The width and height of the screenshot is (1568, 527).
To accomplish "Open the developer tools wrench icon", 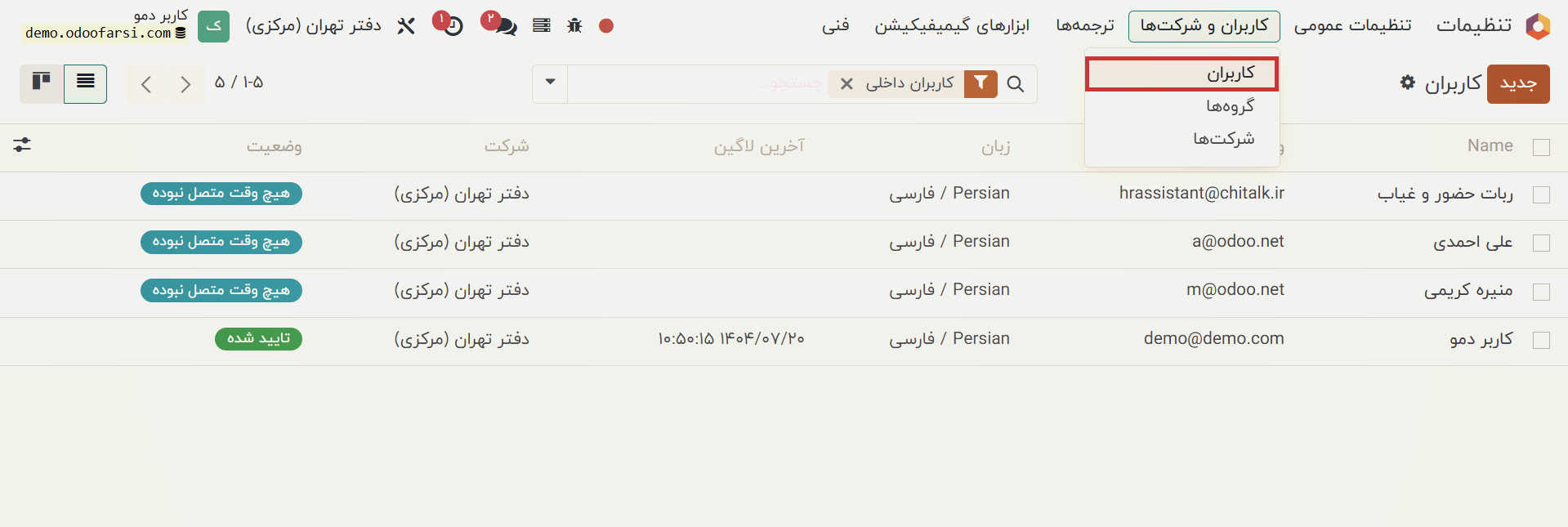I will pyautogui.click(x=406, y=25).
